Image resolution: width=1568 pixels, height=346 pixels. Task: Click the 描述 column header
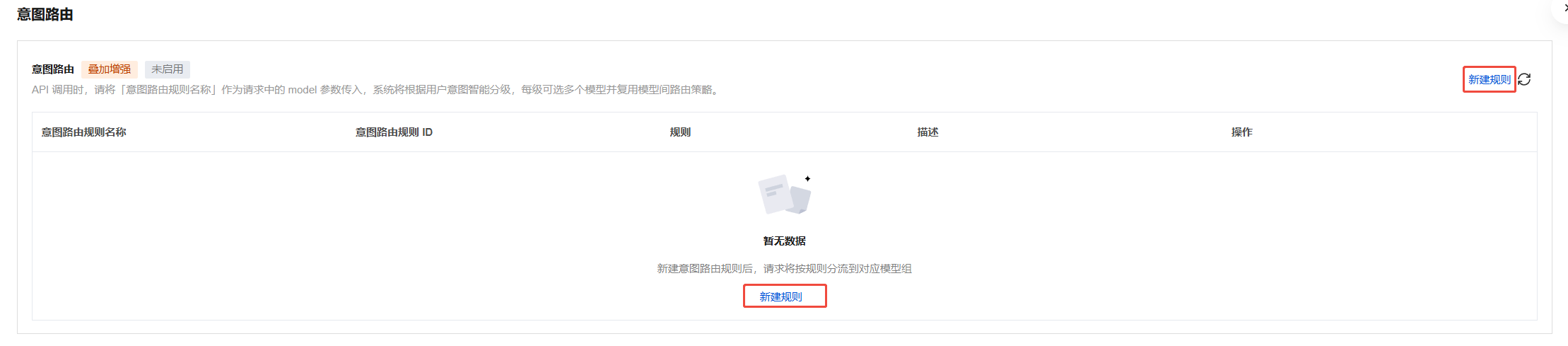928,132
